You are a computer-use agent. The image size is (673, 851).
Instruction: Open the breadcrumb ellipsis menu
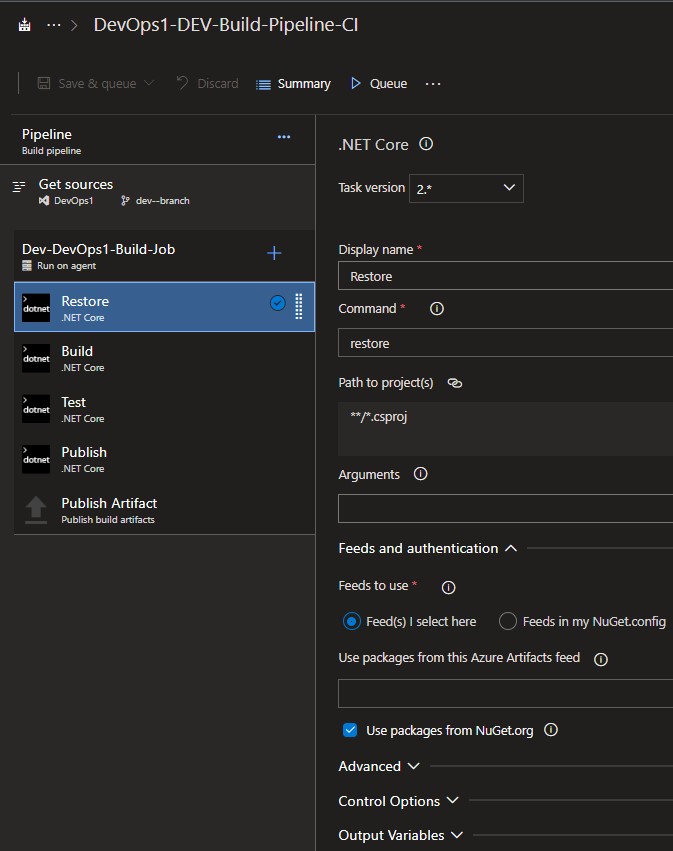click(53, 25)
